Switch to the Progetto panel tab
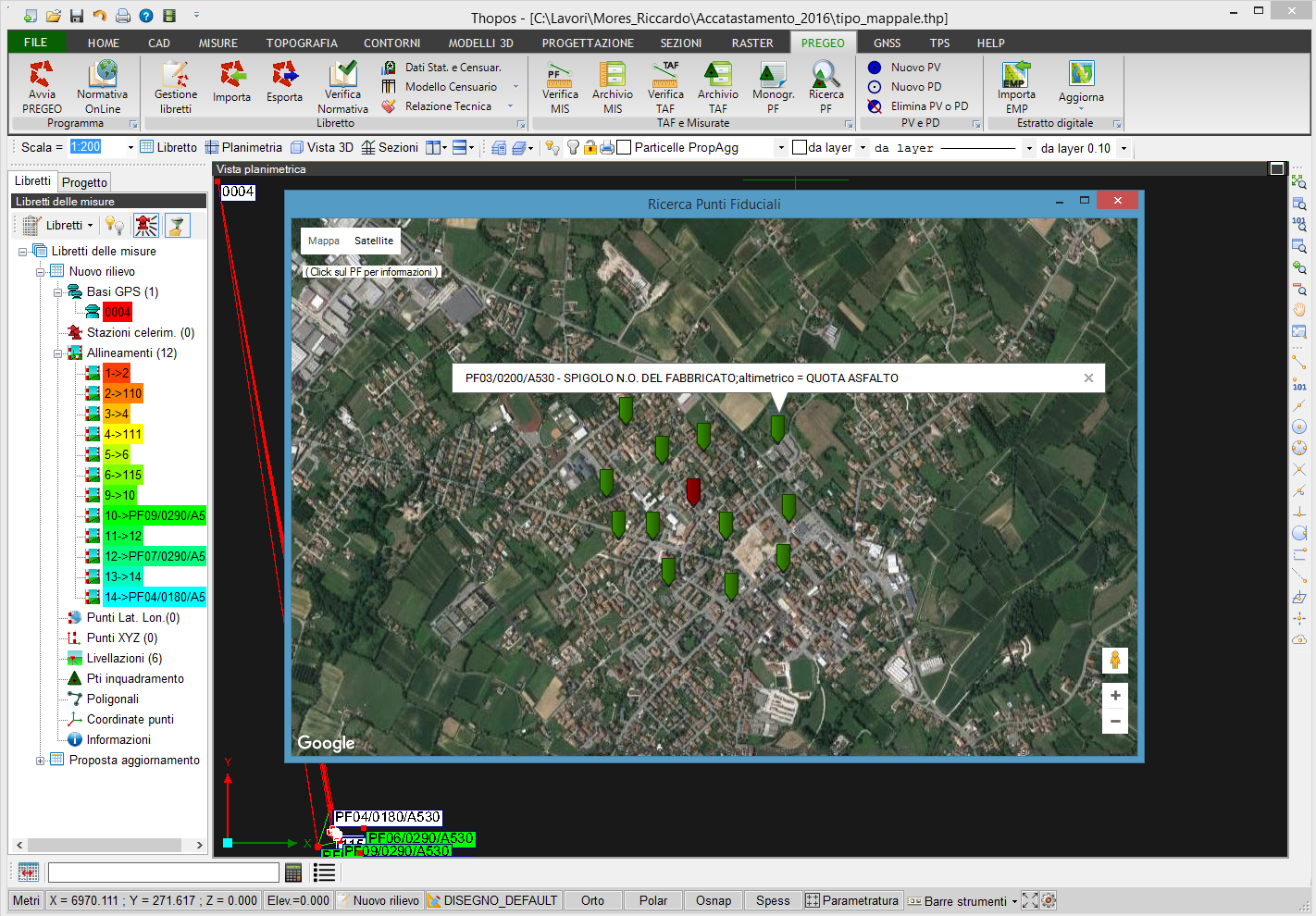Image resolution: width=1316 pixels, height=916 pixels. 85,182
